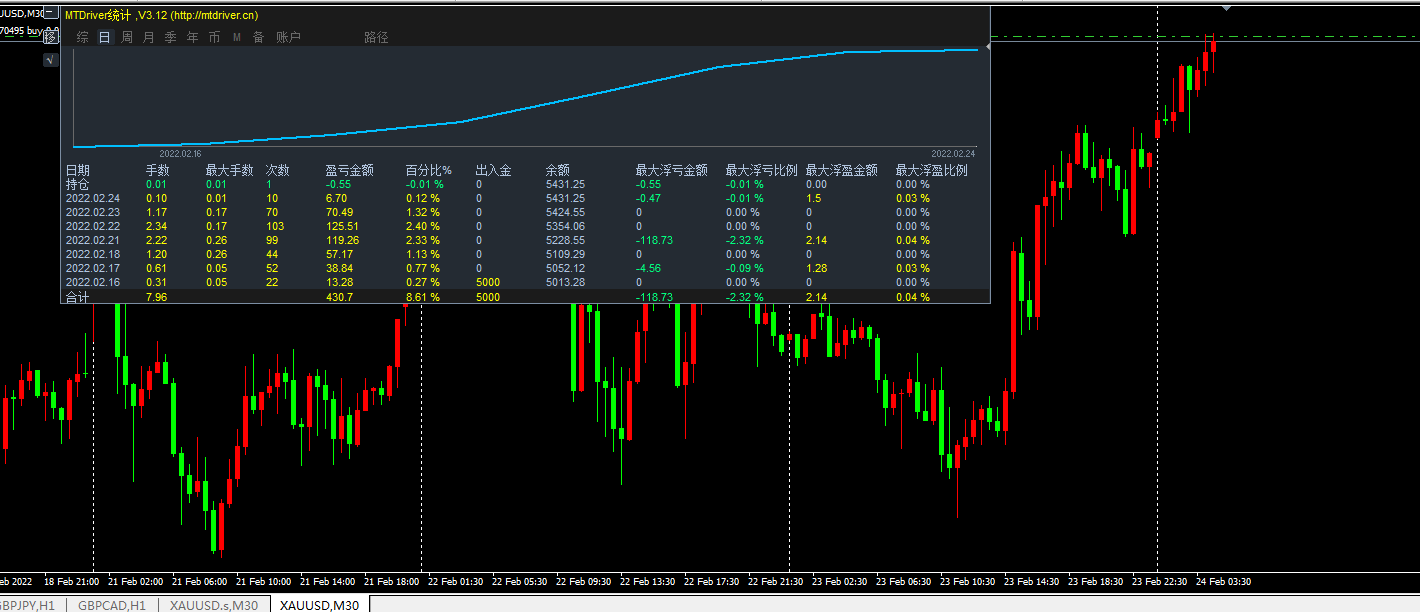
Task: Open the 周 weekly tab
Action: [x=127, y=37]
